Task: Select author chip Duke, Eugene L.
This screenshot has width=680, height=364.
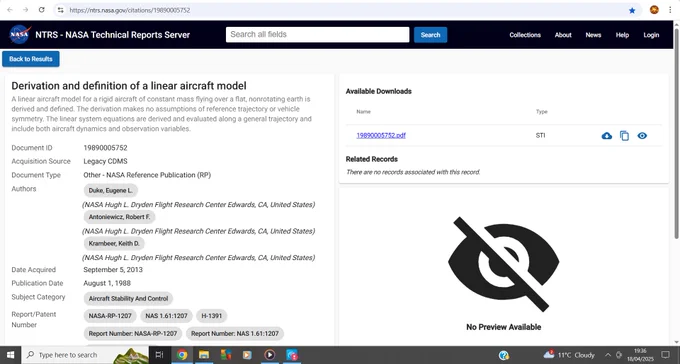Action: point(111,190)
